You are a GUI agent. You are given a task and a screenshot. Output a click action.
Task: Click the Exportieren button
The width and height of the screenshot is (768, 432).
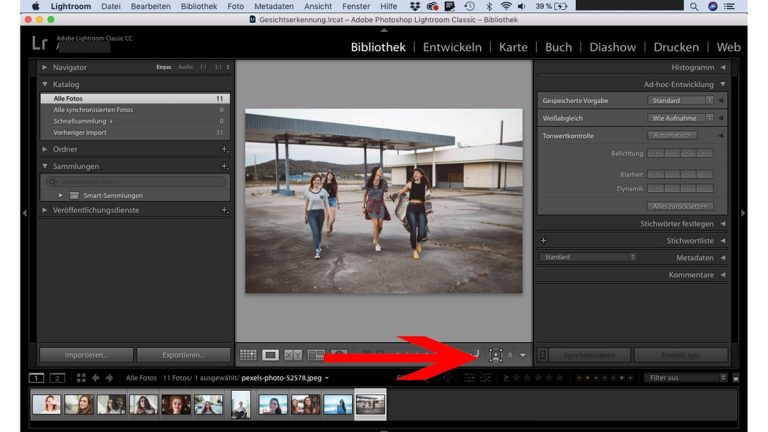click(183, 354)
